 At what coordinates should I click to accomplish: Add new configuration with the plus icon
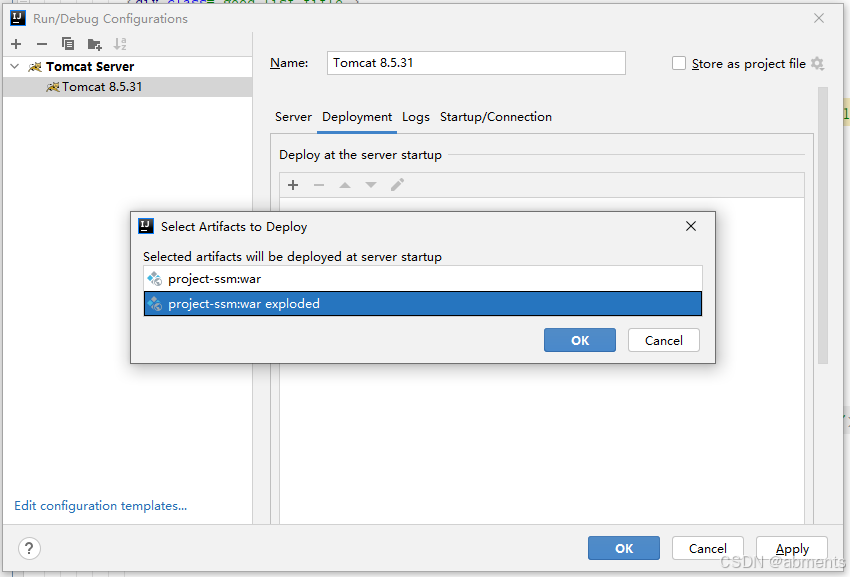click(x=16, y=44)
